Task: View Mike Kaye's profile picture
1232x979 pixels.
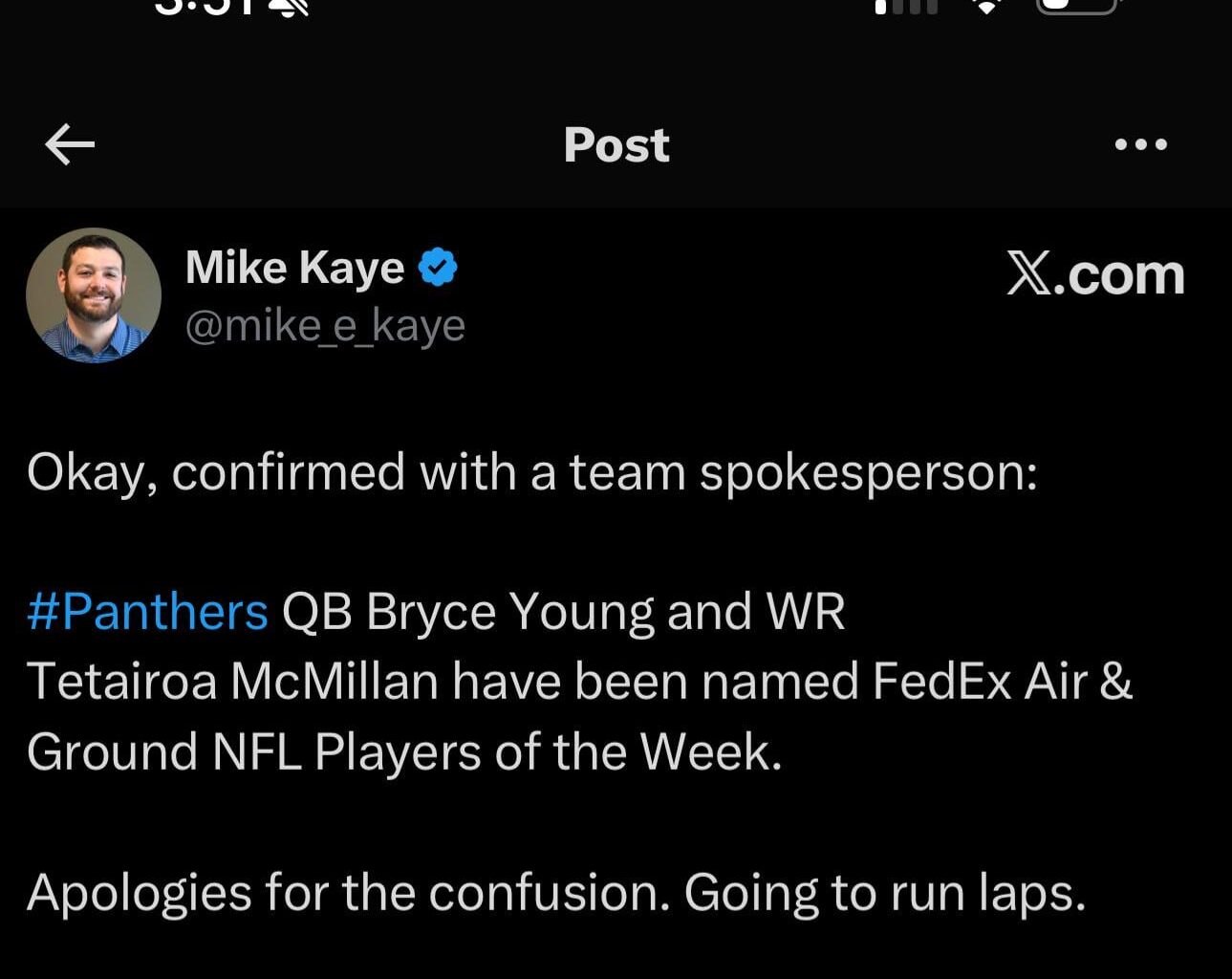Action: [93, 294]
